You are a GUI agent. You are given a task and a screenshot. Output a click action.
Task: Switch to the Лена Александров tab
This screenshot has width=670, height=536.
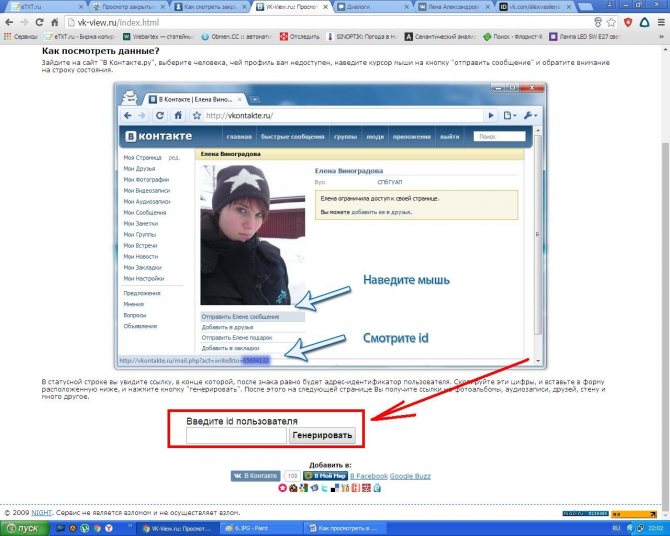(454, 6)
